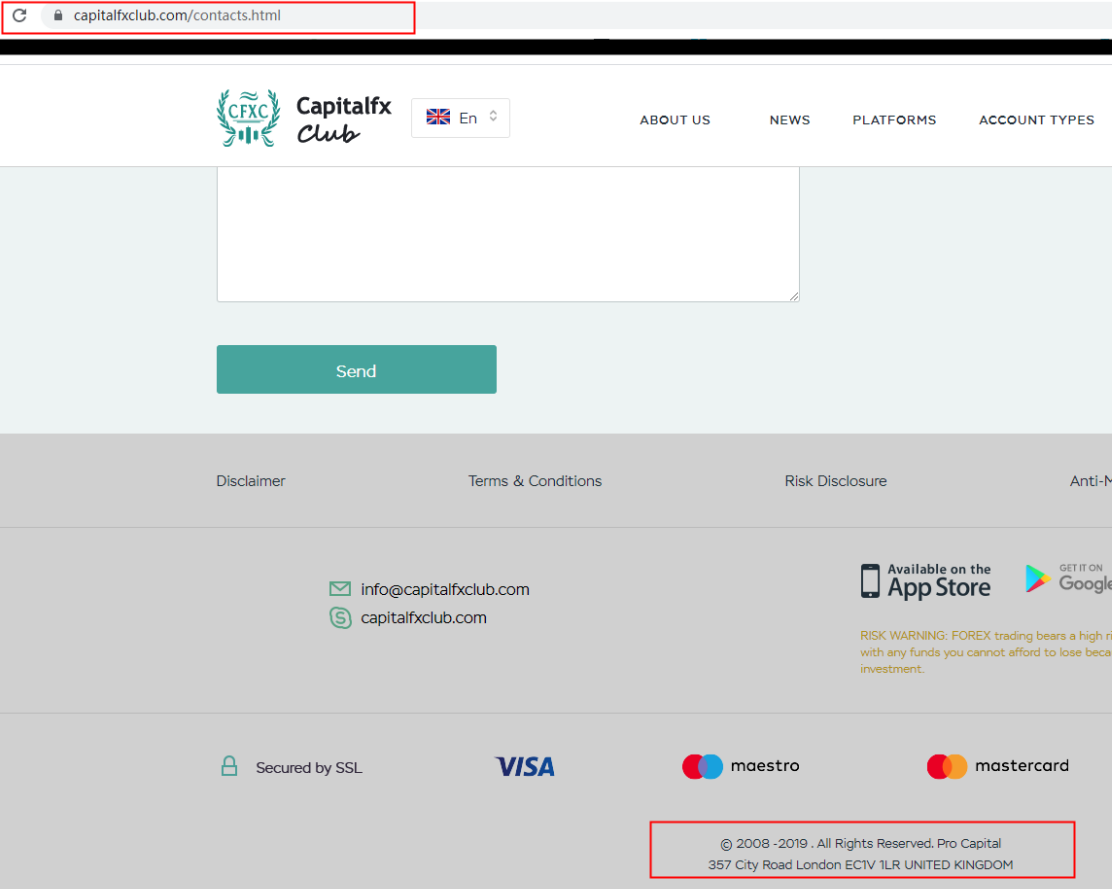1112x889 pixels.
Task: Open the Get it on Google Play badge
Action: 1068,578
